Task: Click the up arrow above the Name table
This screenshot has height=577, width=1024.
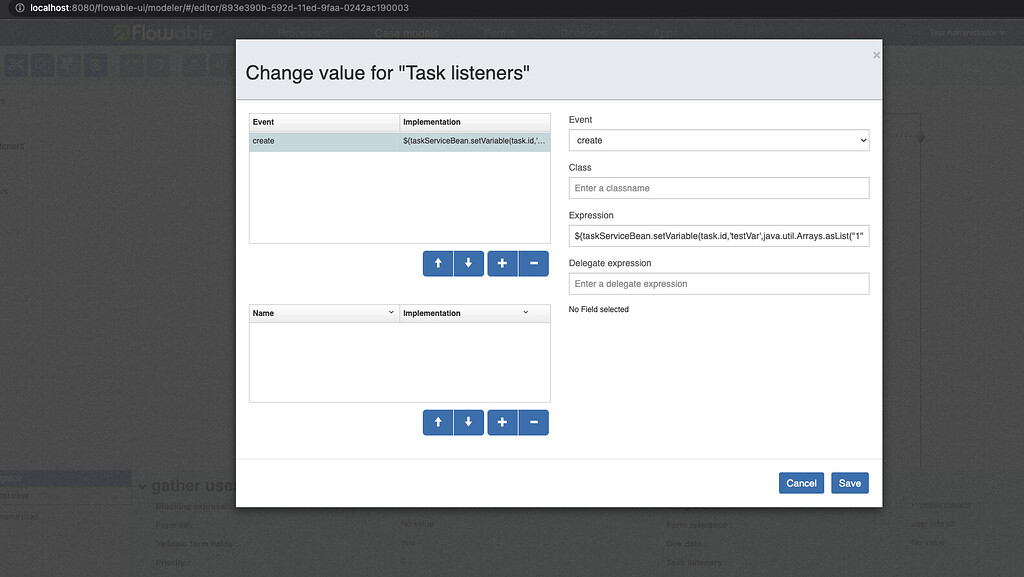Action: (438, 422)
